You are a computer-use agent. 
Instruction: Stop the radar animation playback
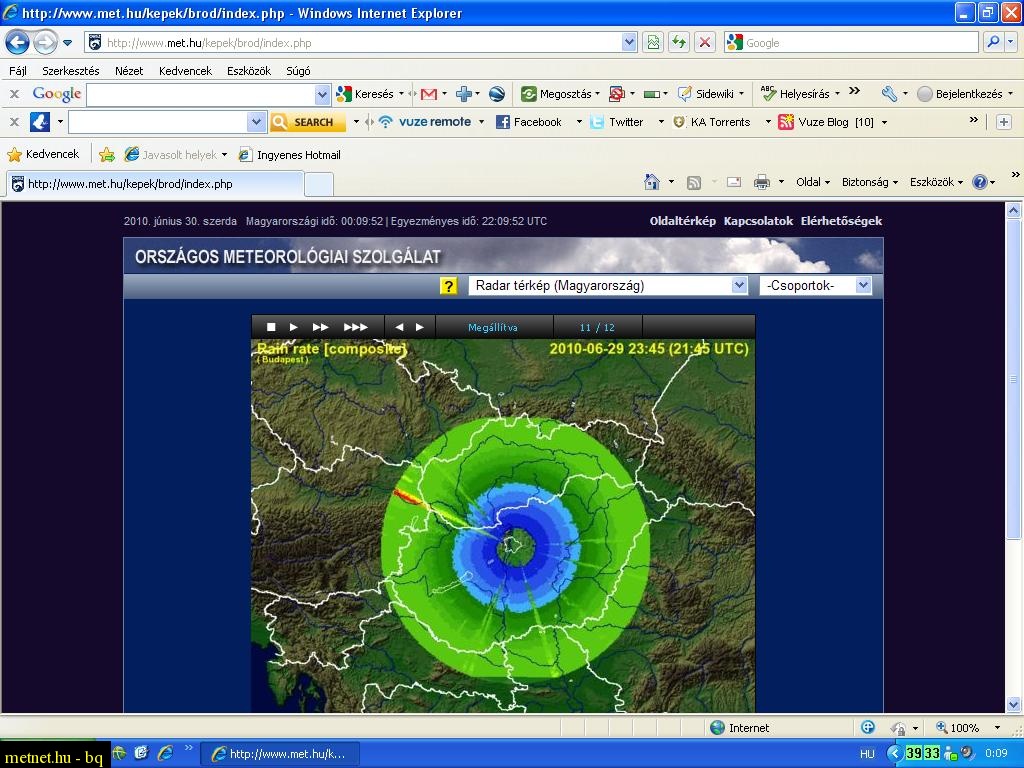pyautogui.click(x=271, y=327)
